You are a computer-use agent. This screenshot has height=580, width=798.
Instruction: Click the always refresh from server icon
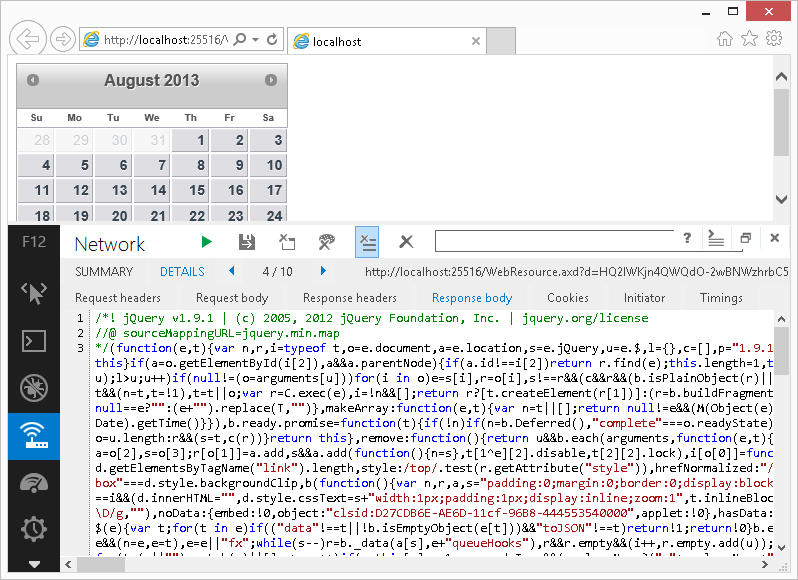point(287,242)
